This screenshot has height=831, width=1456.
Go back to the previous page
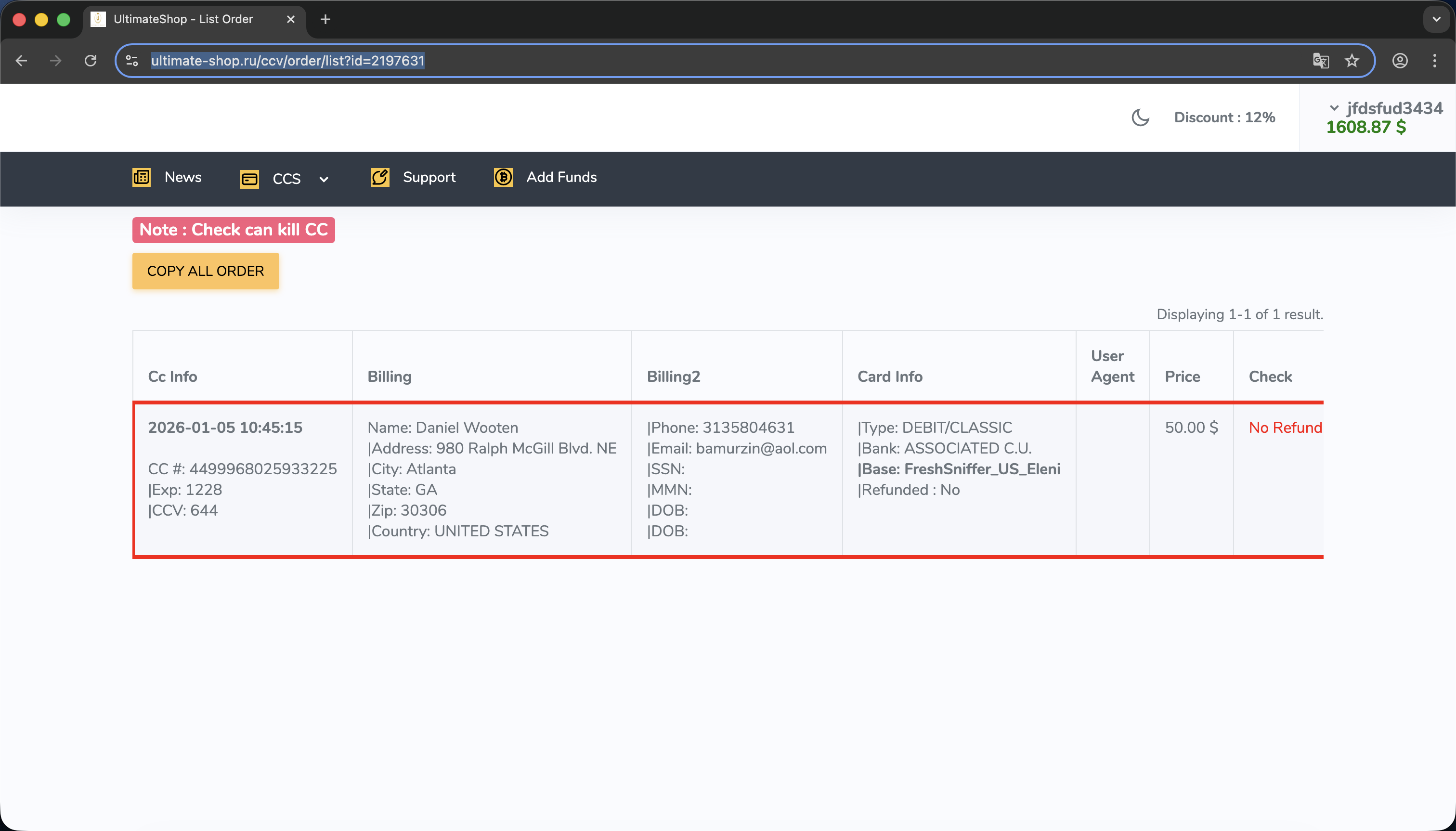(x=22, y=61)
